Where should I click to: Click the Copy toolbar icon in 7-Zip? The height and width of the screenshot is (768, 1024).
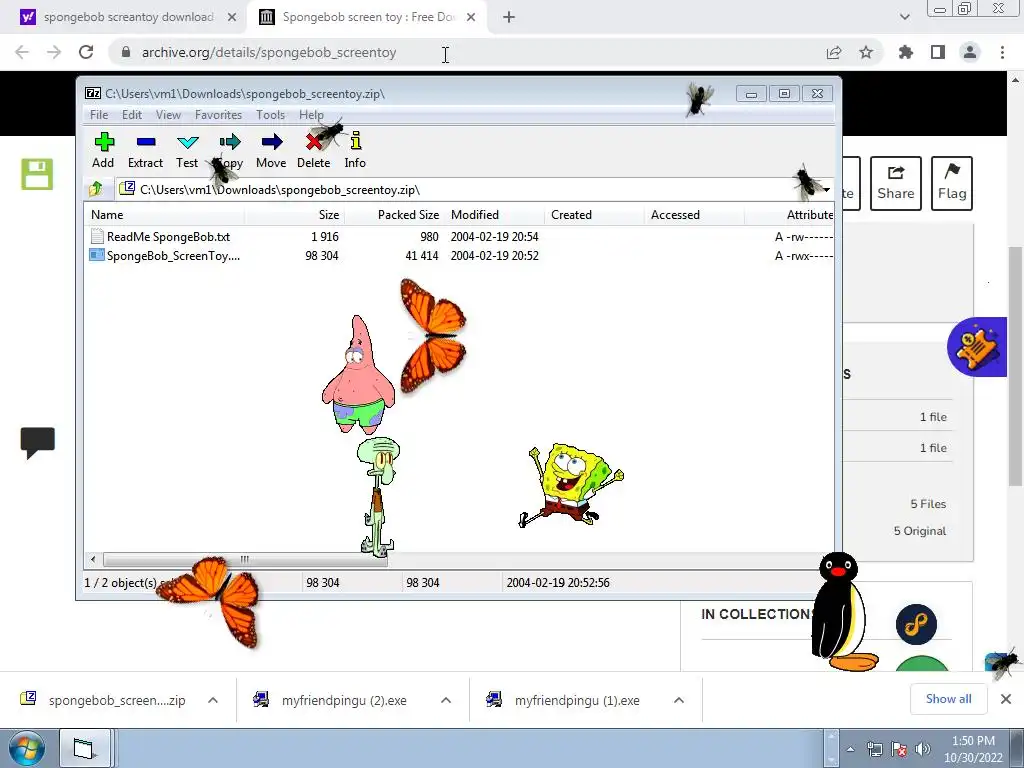(x=229, y=151)
